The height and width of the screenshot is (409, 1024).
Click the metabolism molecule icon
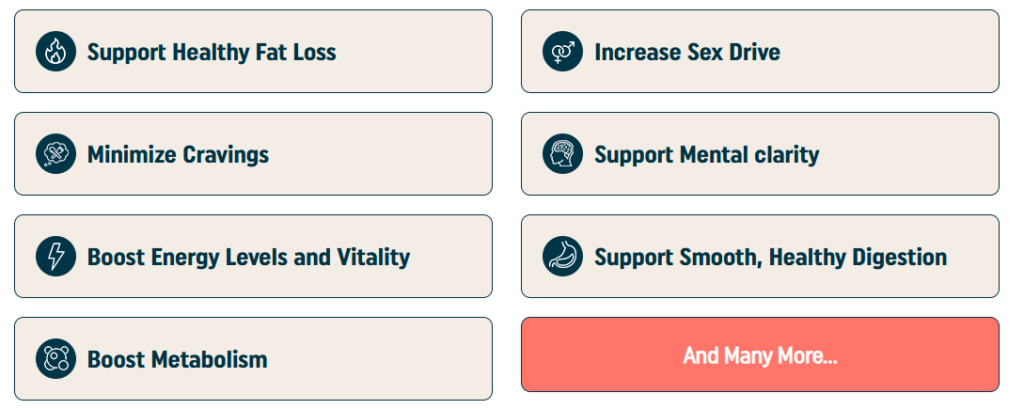pyautogui.click(x=56, y=359)
